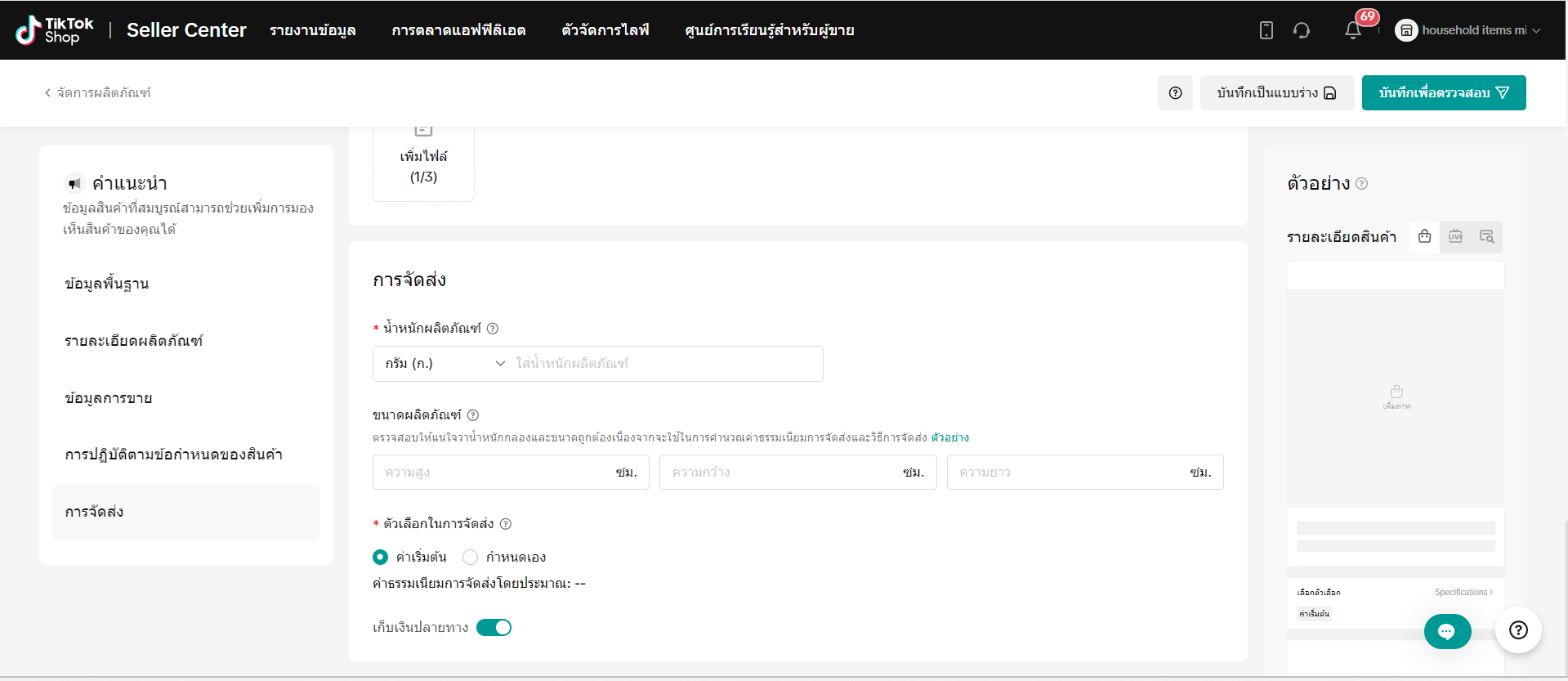Image resolution: width=1568 pixels, height=681 pixels.
Task: Select the shopping bag preview icon
Action: coord(1424,236)
